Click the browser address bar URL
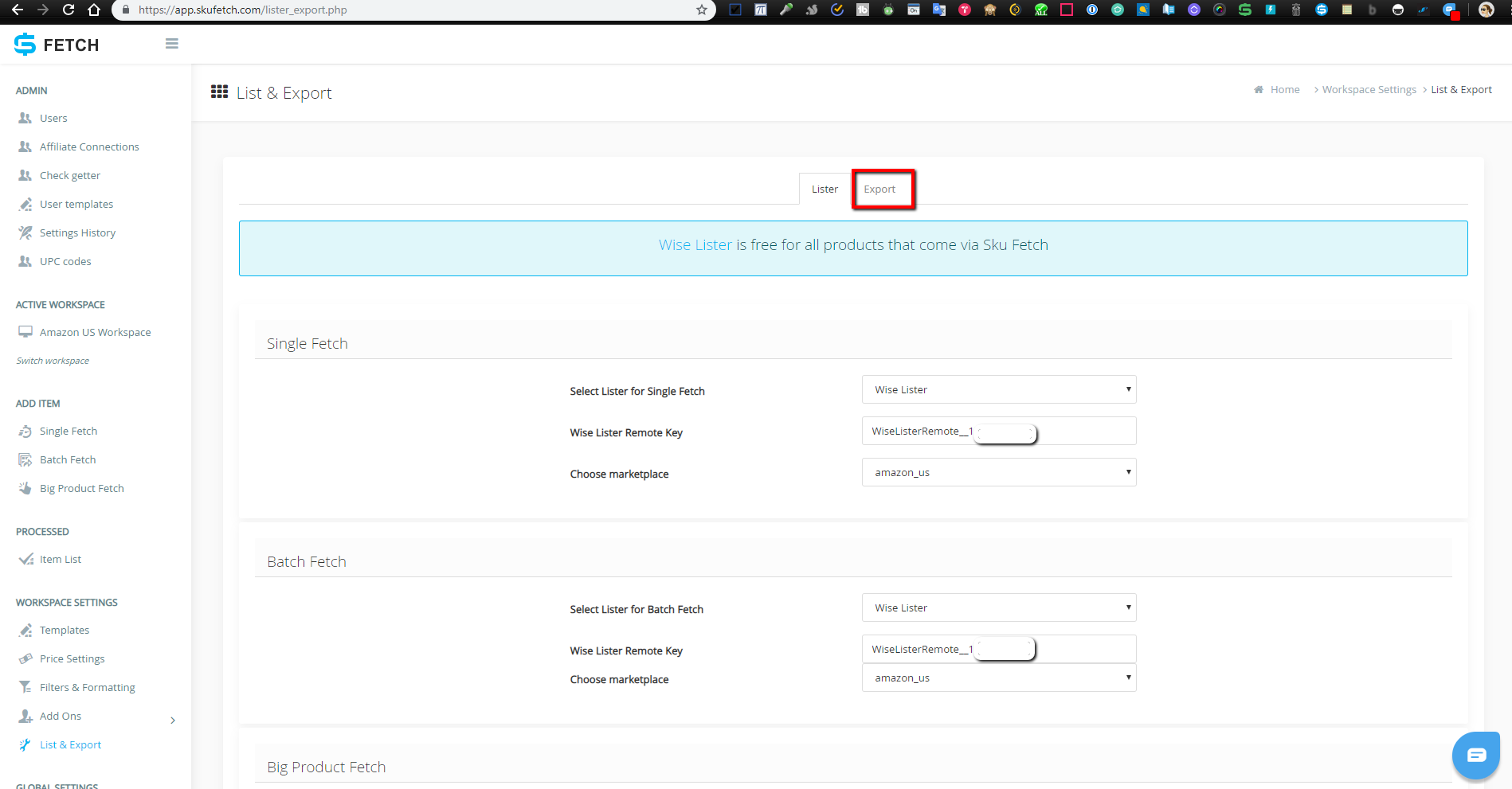Image resolution: width=1512 pixels, height=789 pixels. point(242,10)
